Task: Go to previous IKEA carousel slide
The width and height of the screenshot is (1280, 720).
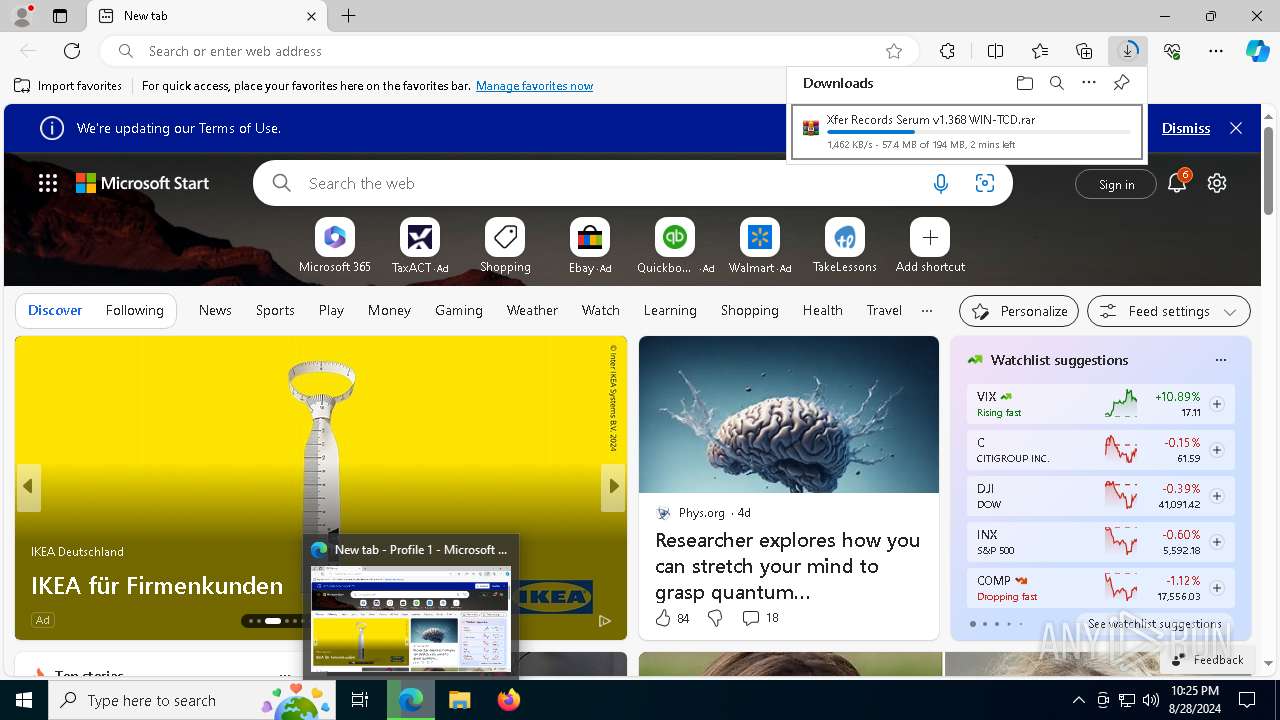Action: point(28,486)
